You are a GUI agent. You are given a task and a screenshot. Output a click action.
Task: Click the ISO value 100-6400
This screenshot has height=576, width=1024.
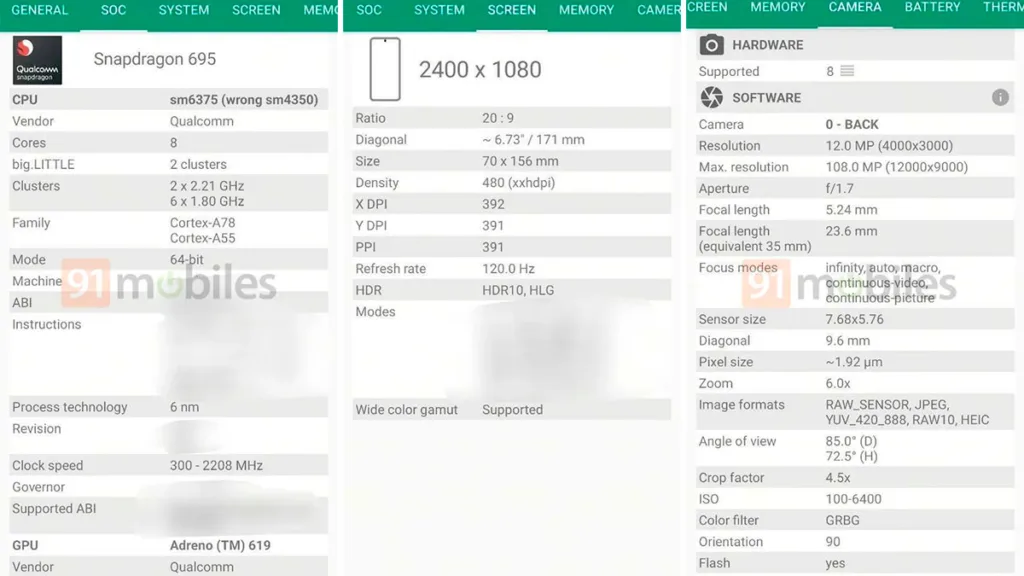(853, 499)
